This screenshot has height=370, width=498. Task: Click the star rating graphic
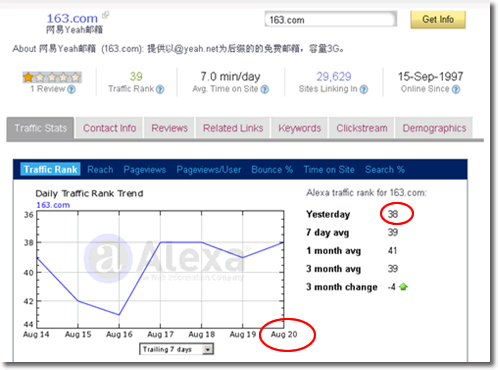click(52, 77)
